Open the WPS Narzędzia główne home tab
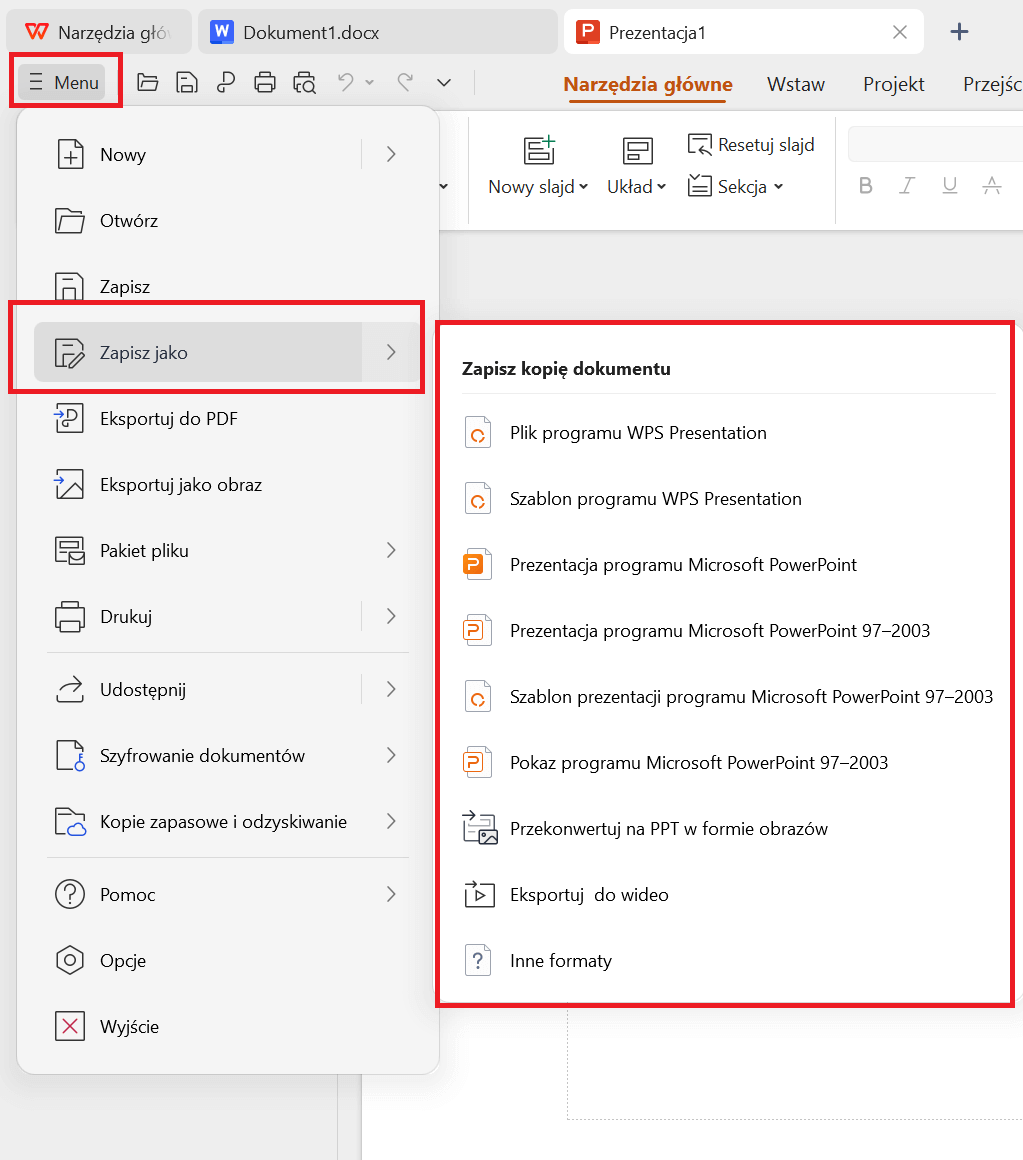The image size is (1023, 1160). pyautogui.click(x=98, y=32)
